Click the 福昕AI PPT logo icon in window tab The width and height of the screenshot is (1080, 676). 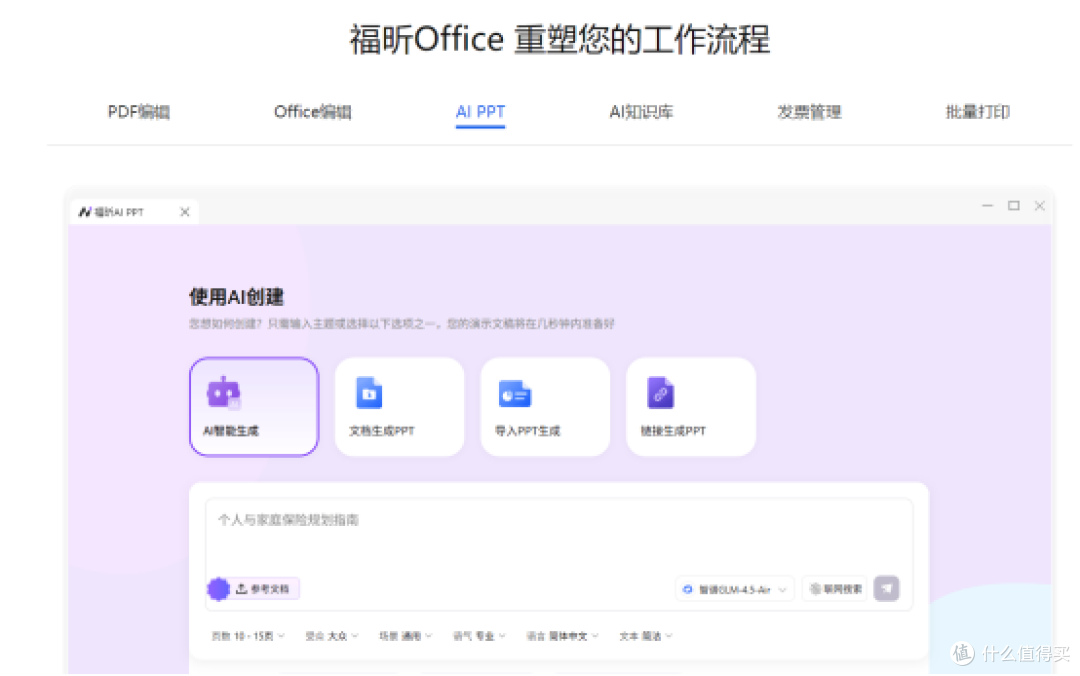[85, 212]
